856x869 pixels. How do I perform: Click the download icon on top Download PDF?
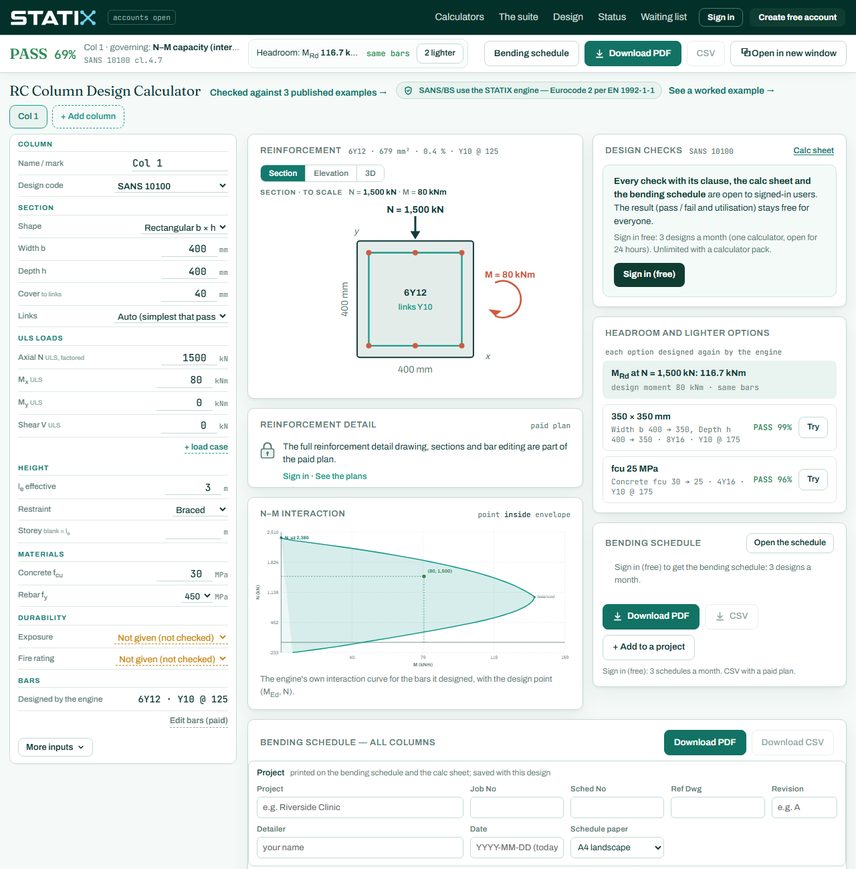599,54
